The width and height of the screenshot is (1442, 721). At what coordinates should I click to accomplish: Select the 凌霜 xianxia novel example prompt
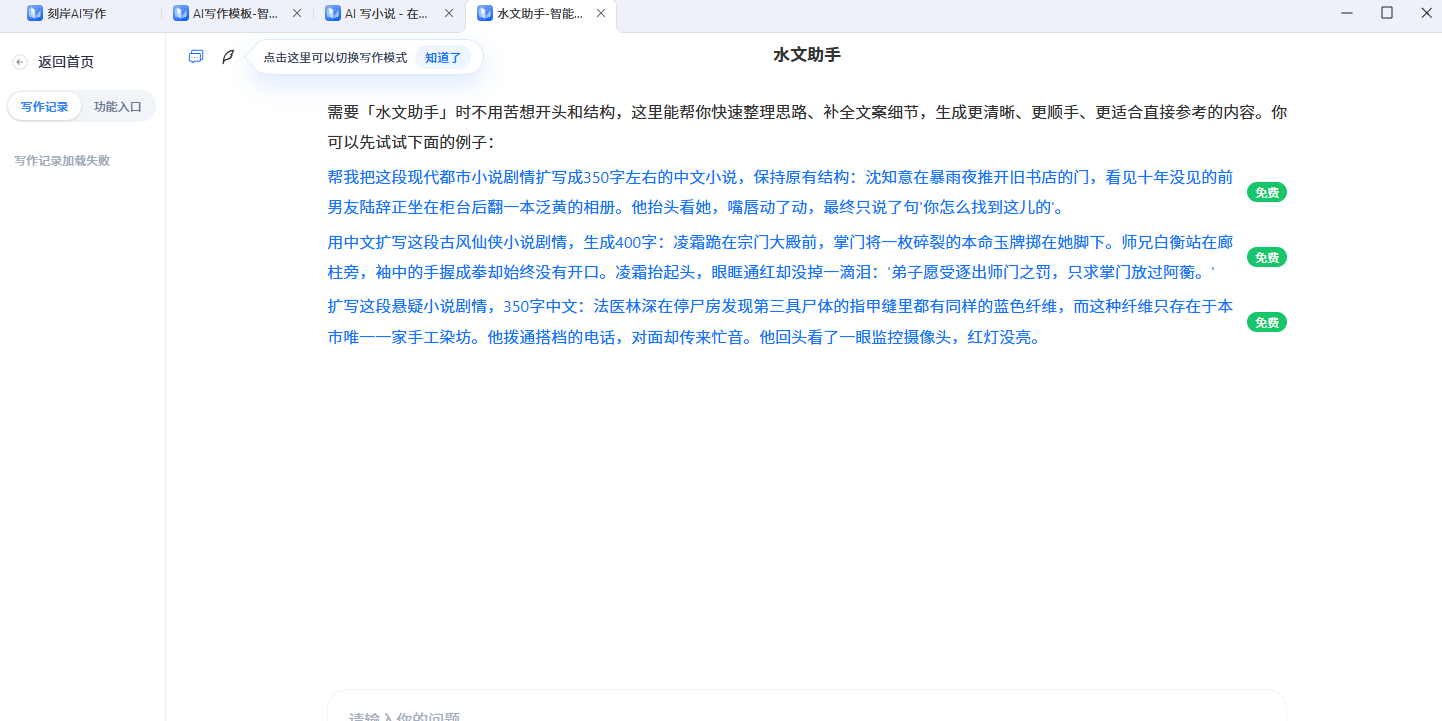[x=781, y=257]
